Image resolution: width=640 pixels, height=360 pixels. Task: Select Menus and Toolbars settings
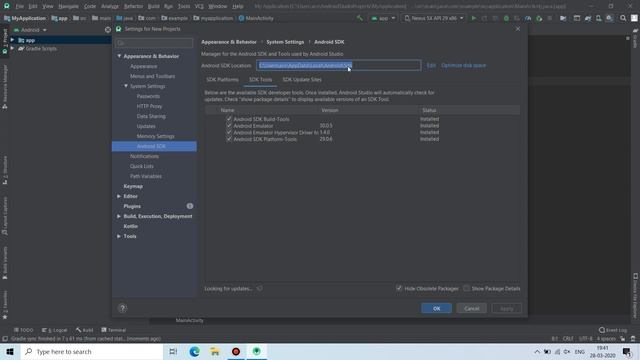point(152,76)
